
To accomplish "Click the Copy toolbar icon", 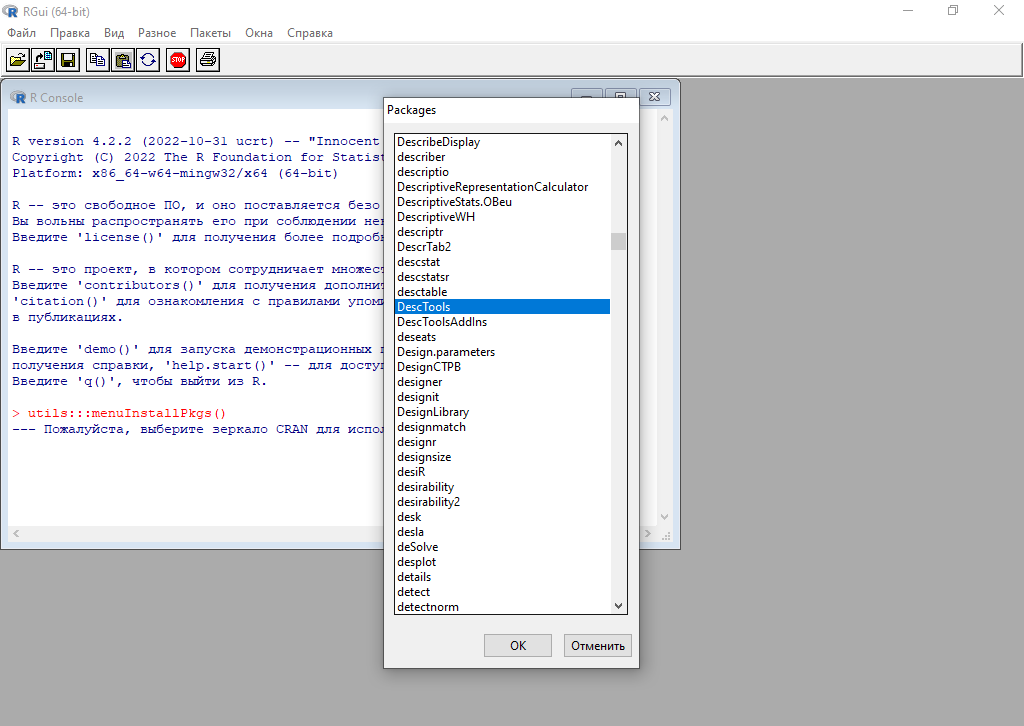I will pos(98,60).
